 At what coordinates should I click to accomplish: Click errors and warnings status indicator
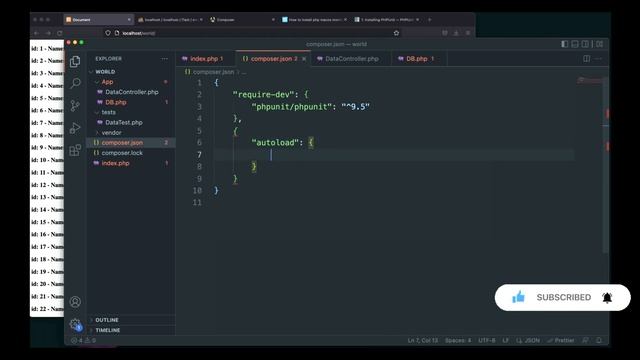coord(84,340)
